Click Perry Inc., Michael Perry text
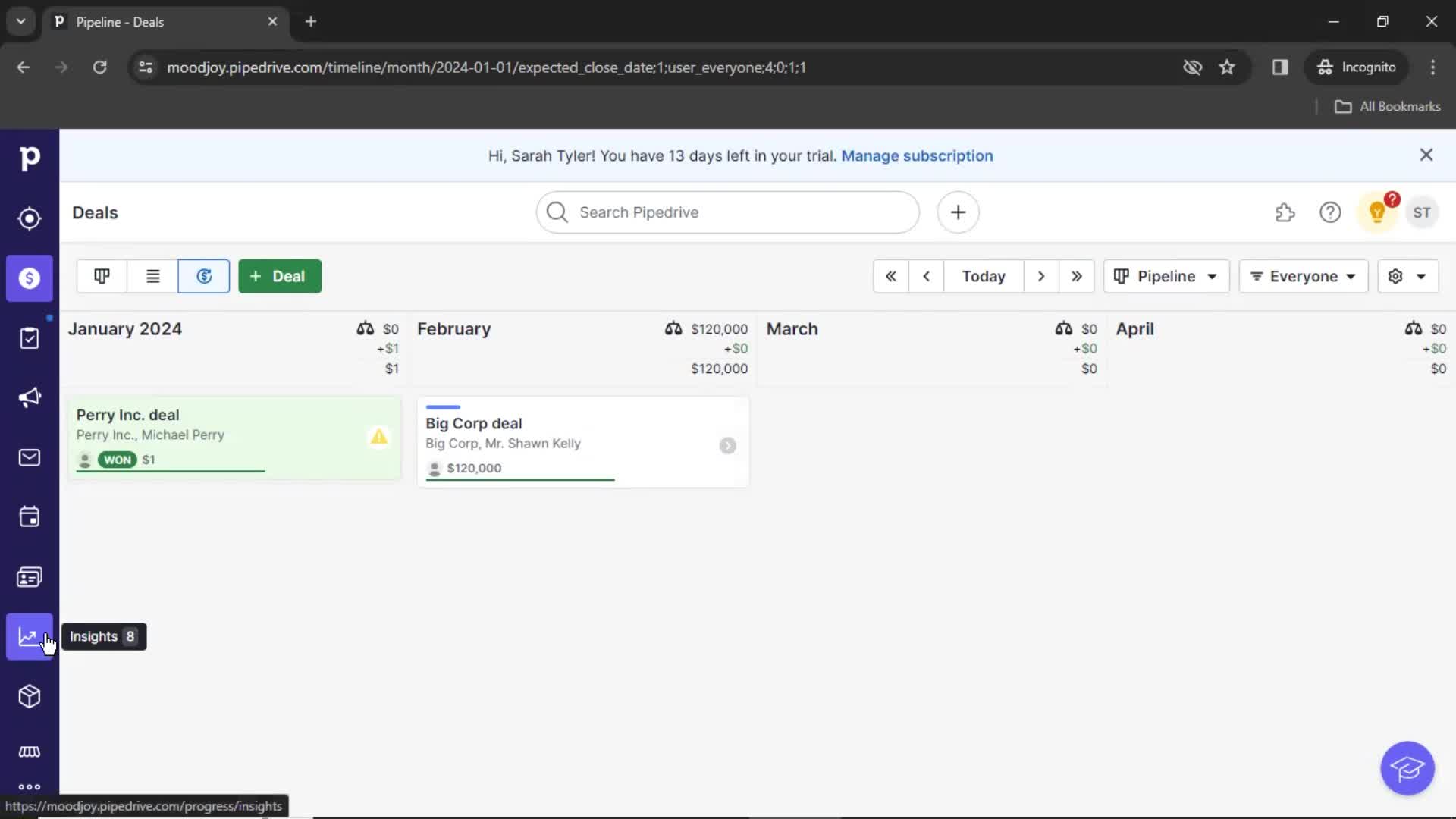This screenshot has height=819, width=1456. (x=150, y=435)
